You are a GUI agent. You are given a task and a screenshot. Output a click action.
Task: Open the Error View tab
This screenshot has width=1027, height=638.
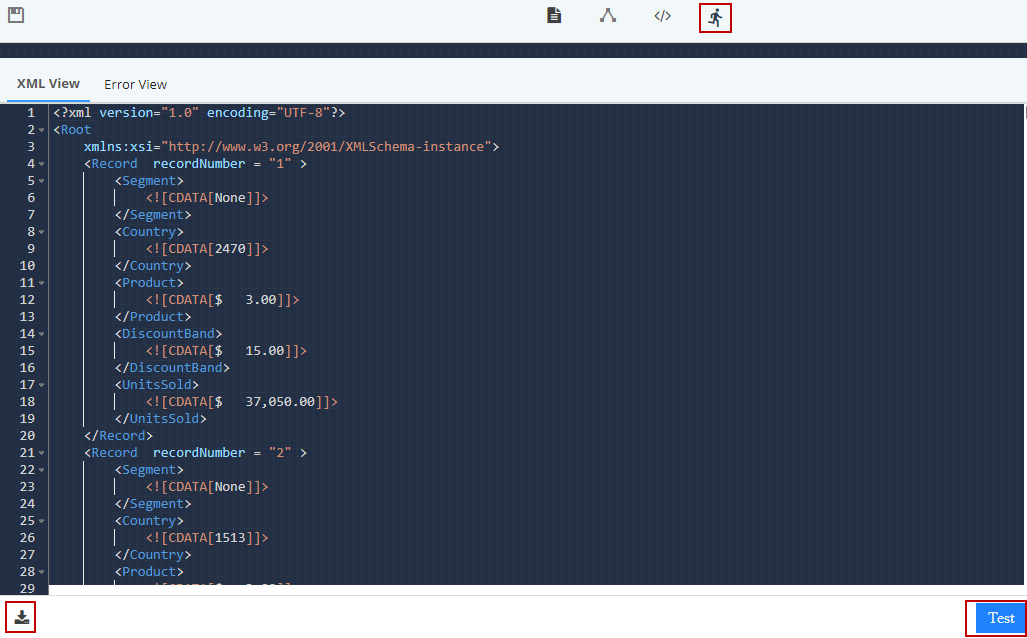[135, 85]
